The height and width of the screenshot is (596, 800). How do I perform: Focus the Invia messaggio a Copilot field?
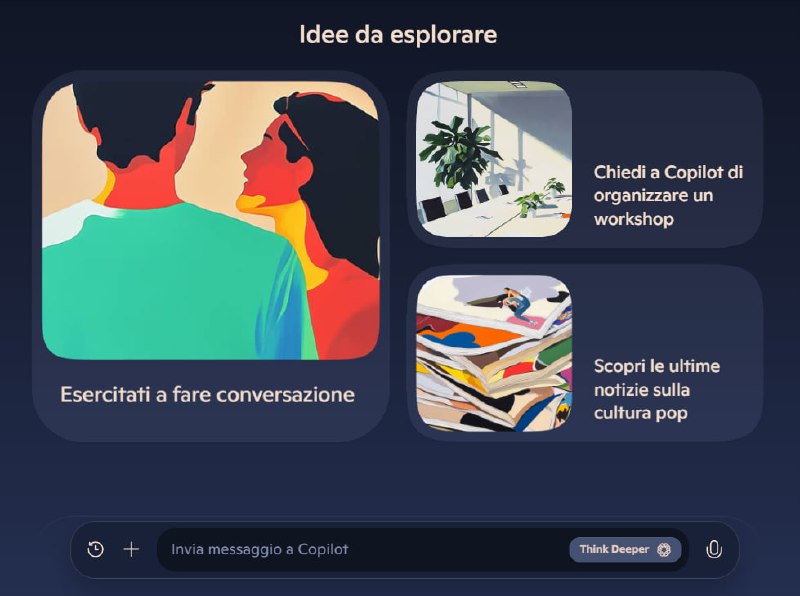pos(367,550)
